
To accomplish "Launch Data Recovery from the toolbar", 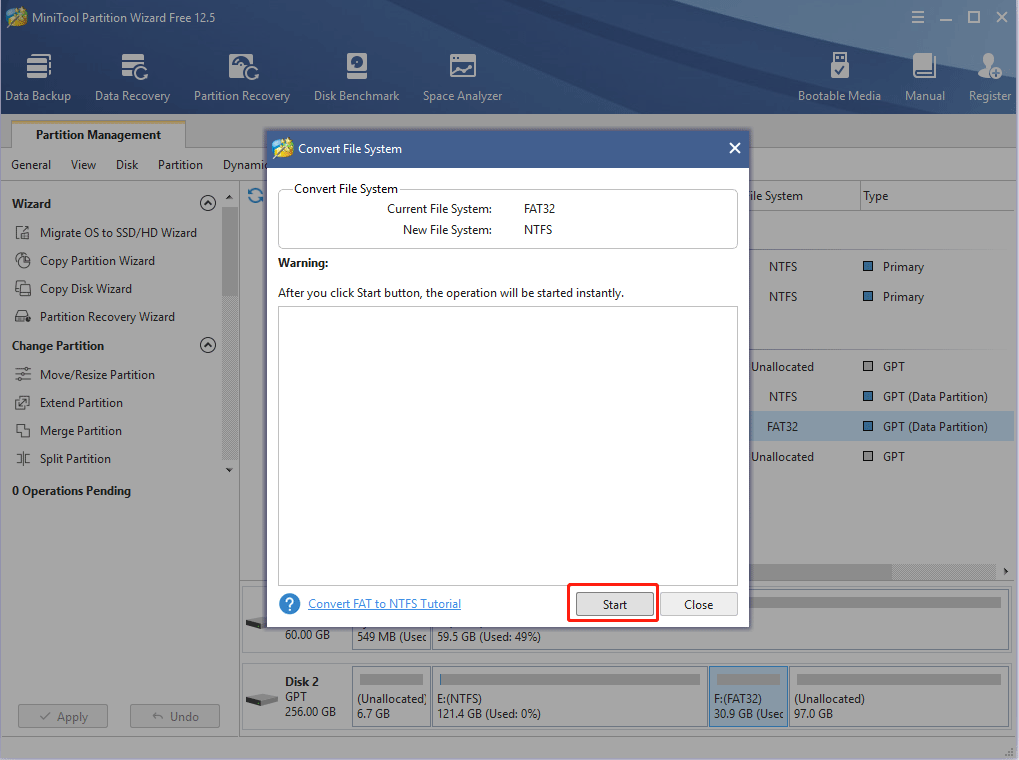I will point(133,78).
